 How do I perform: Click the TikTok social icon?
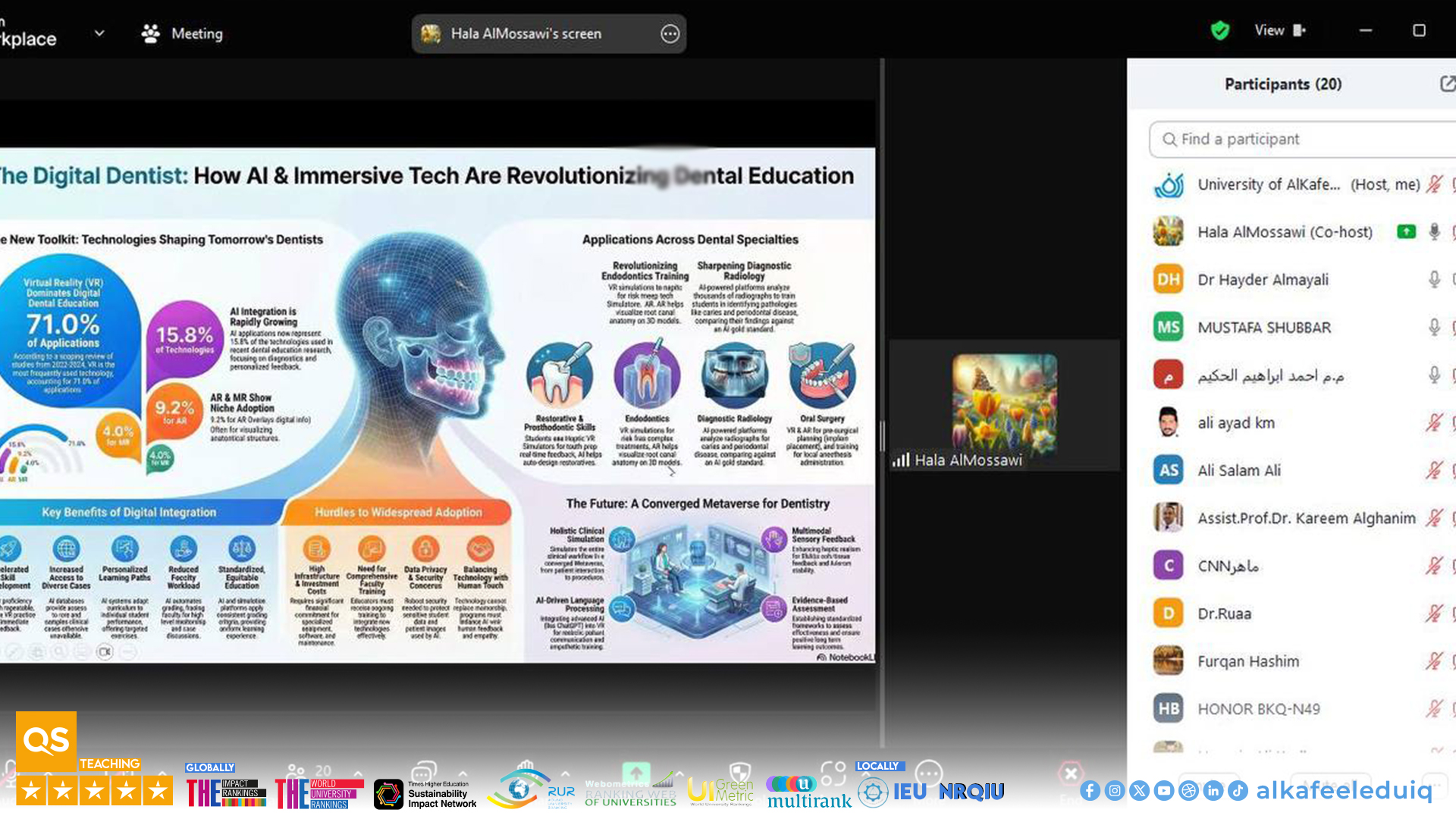click(1238, 791)
